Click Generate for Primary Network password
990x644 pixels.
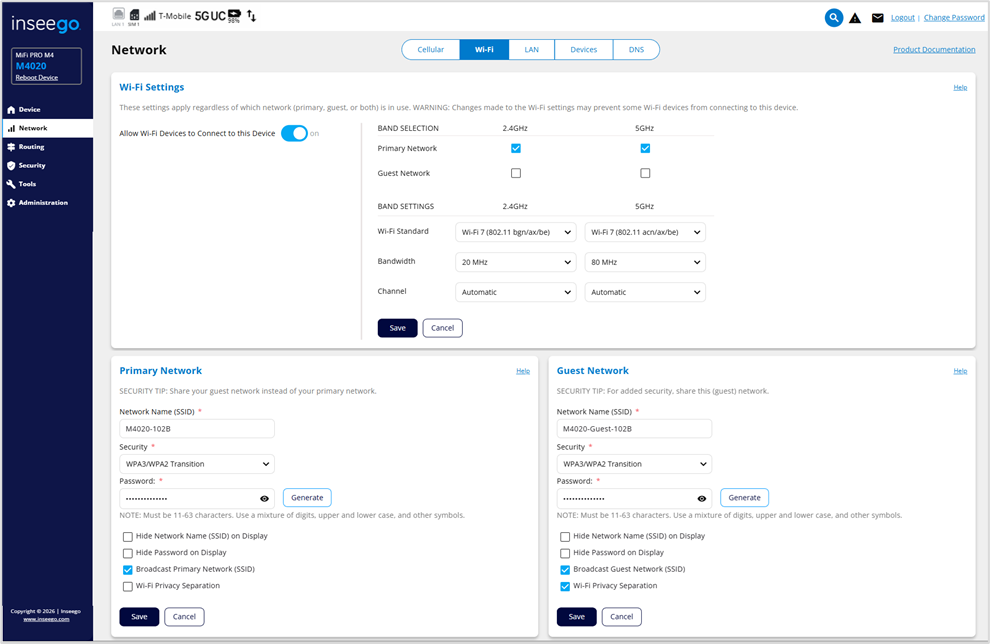pos(307,497)
